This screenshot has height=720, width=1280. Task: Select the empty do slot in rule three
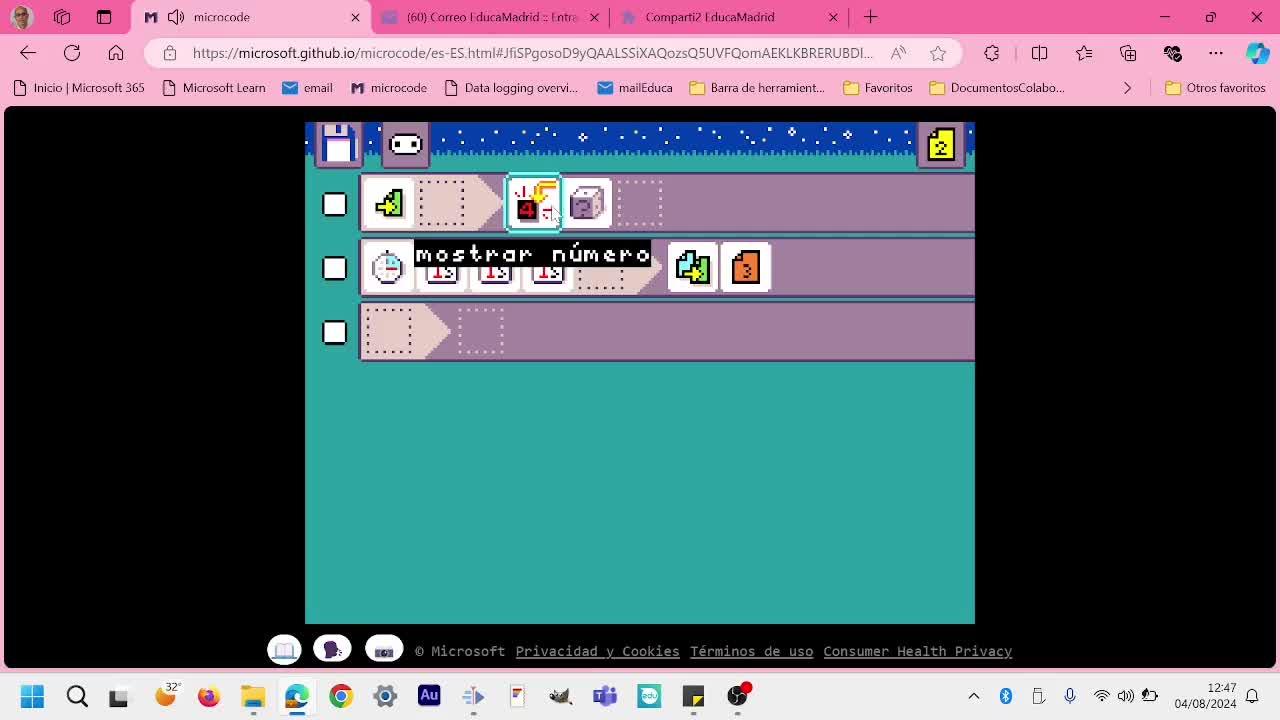click(481, 332)
